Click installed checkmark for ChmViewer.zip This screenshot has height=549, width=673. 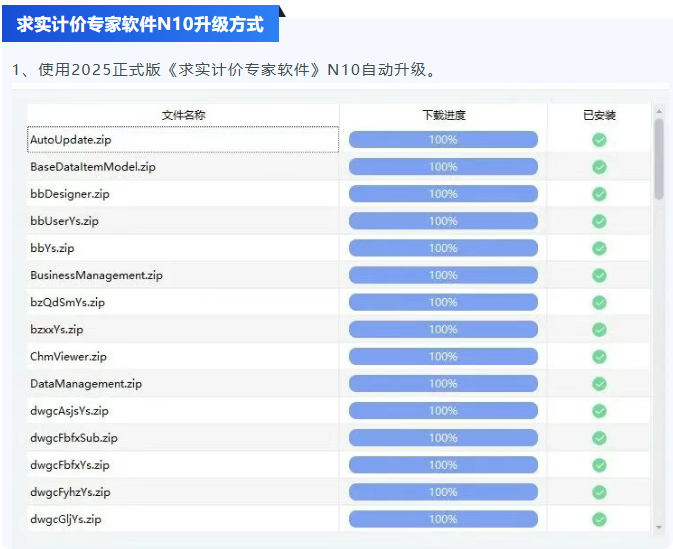[599, 356]
